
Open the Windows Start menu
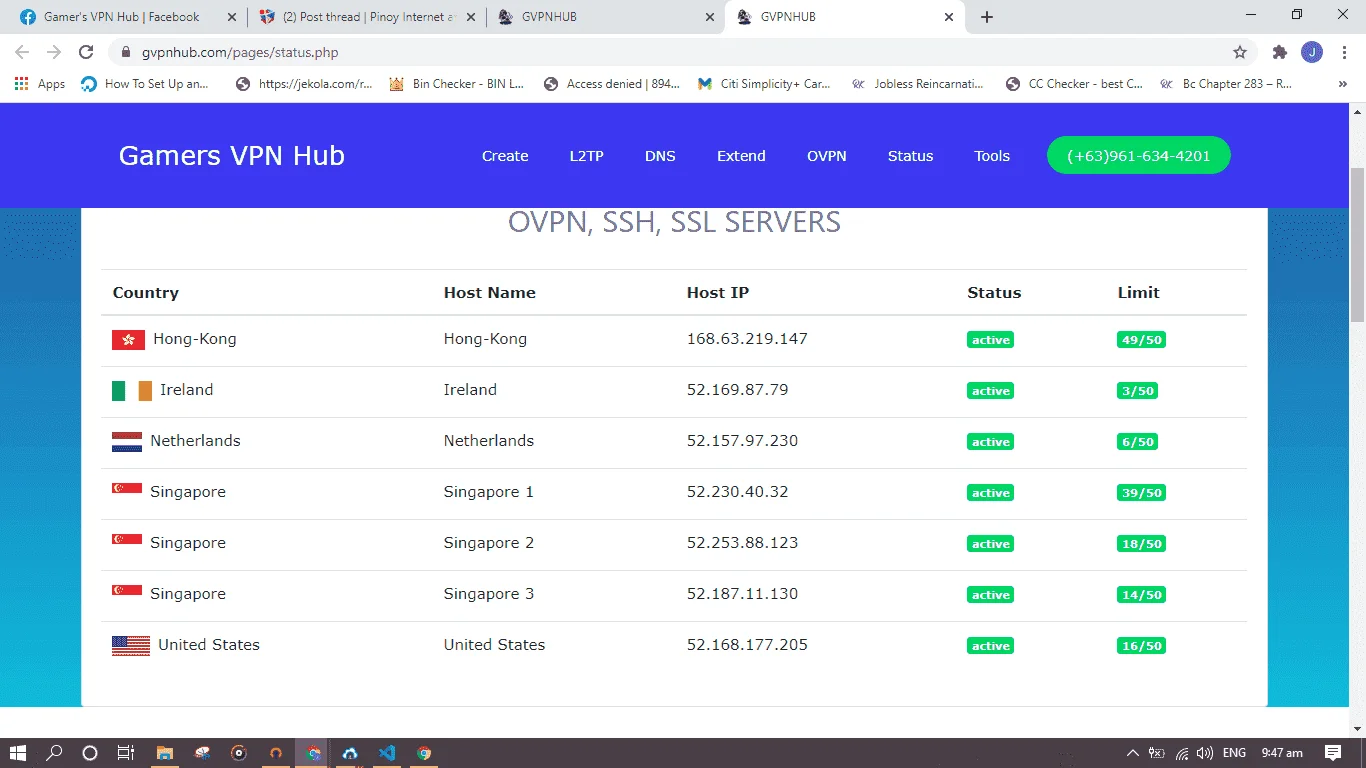tap(18, 753)
